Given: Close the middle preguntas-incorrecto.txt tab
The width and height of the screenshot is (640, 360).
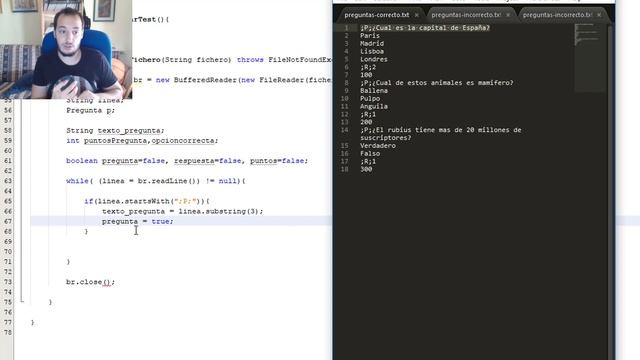Looking at the screenshot, I should coord(508,15).
